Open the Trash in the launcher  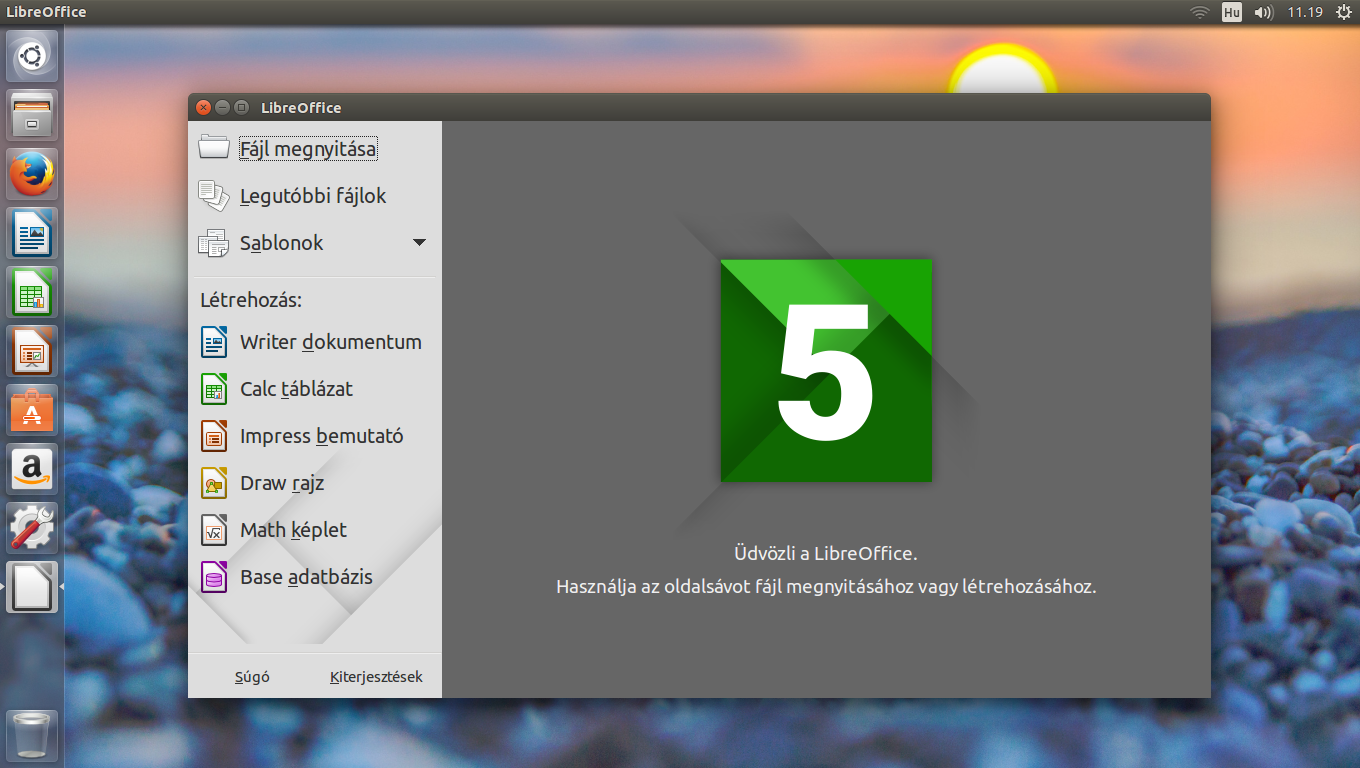click(x=32, y=736)
